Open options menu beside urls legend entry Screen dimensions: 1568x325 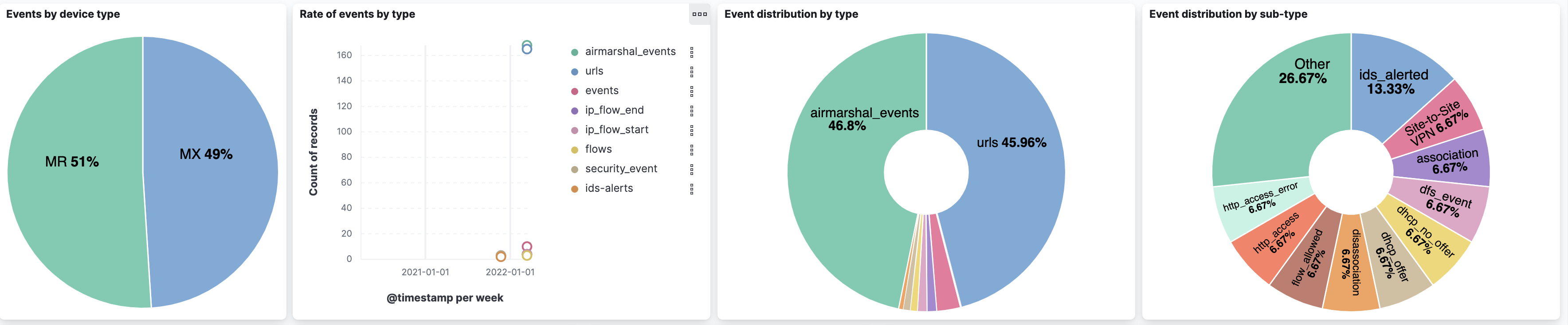click(x=691, y=72)
